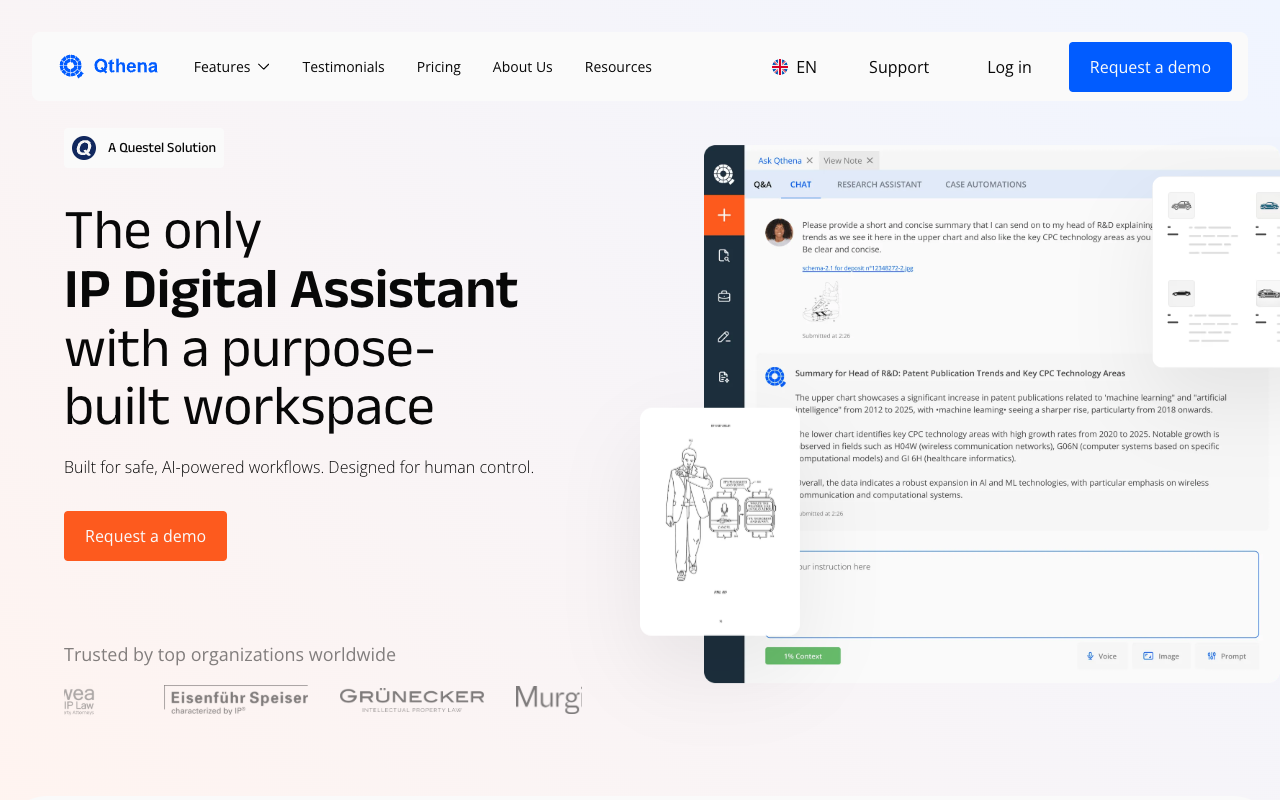Open the Support link
Screen dimensions: 1280x800
[899, 67]
